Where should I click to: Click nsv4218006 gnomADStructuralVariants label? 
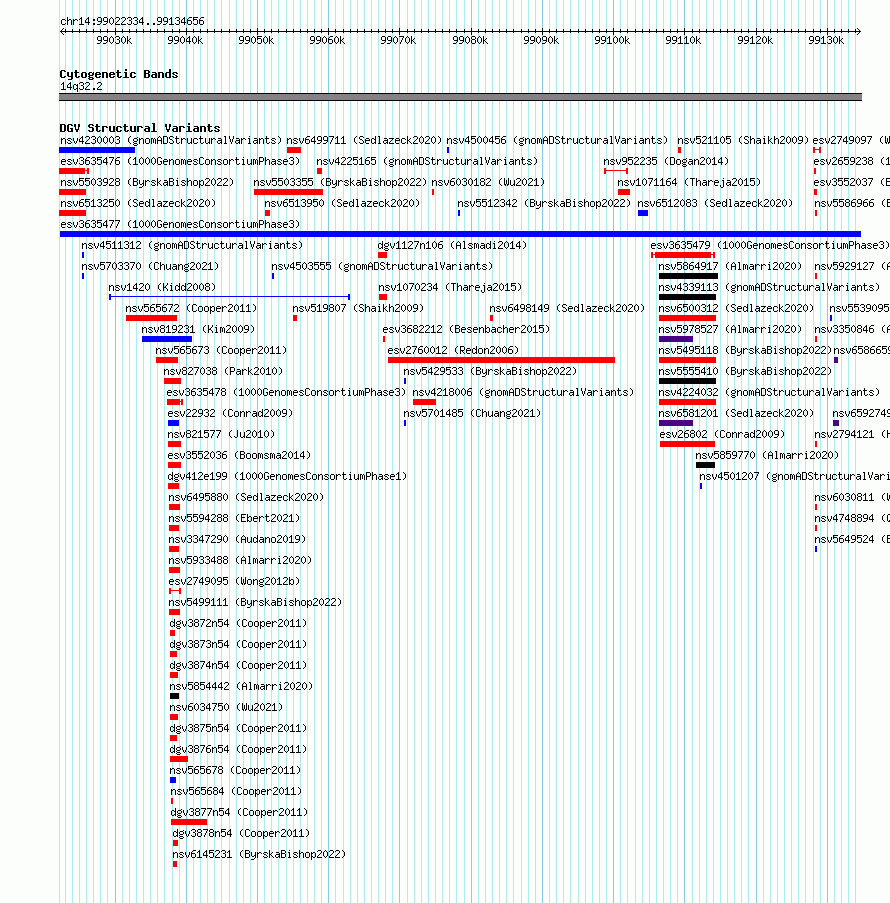pyautogui.click(x=523, y=392)
